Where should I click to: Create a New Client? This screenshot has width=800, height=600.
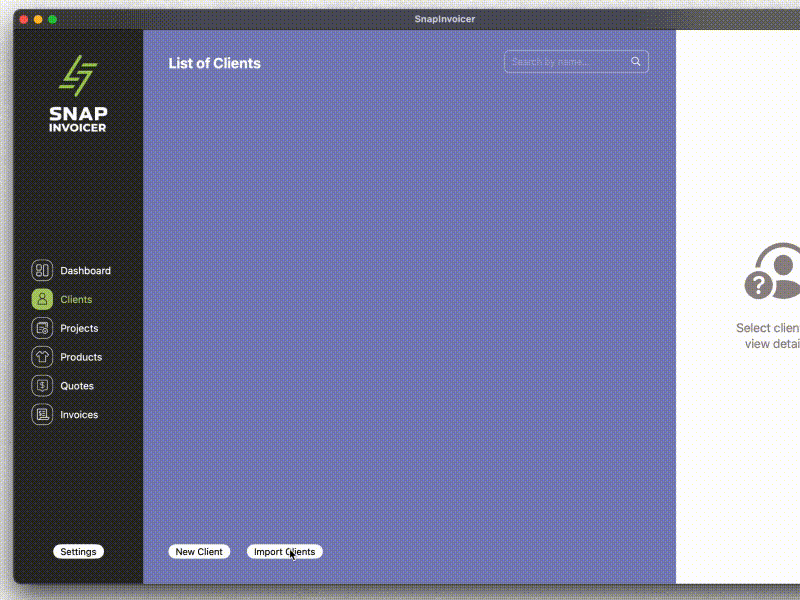(x=199, y=552)
